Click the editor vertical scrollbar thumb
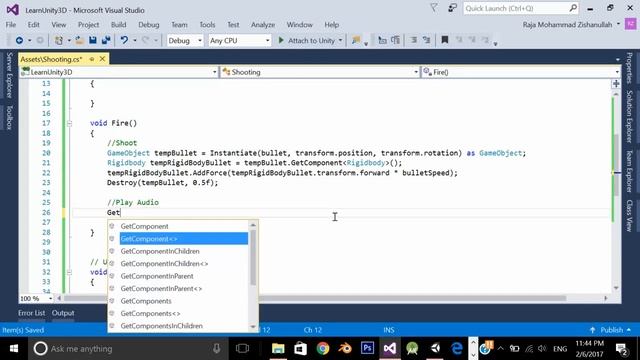Image resolution: width=640 pixels, height=360 pixels. (616, 165)
